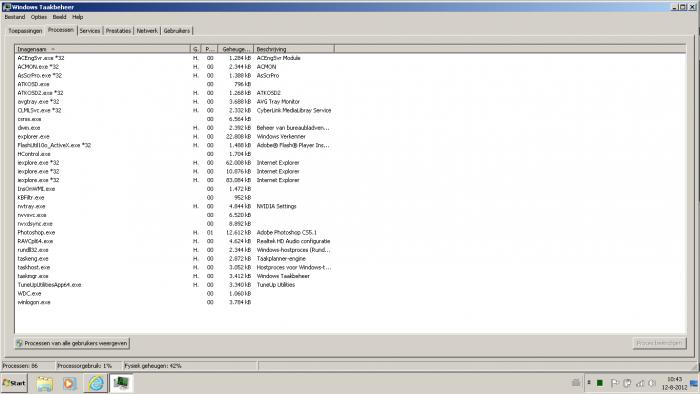The width and height of the screenshot is (700, 394).
Task: Sort by the P... CPU column header
Action: pyautogui.click(x=210, y=49)
